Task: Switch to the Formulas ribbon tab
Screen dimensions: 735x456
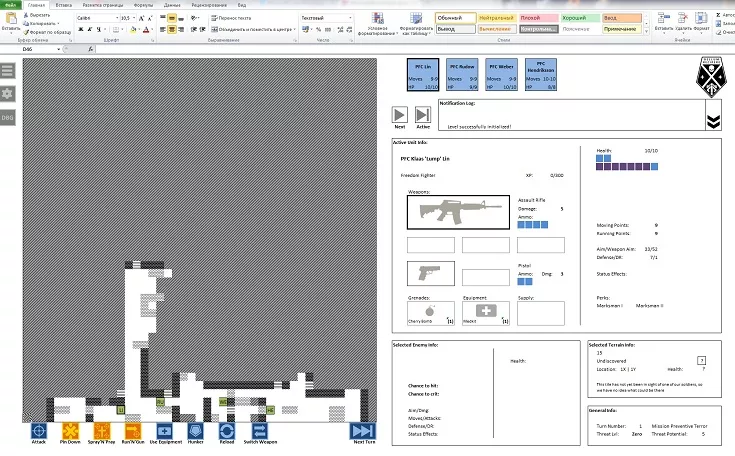Action: [144, 5]
